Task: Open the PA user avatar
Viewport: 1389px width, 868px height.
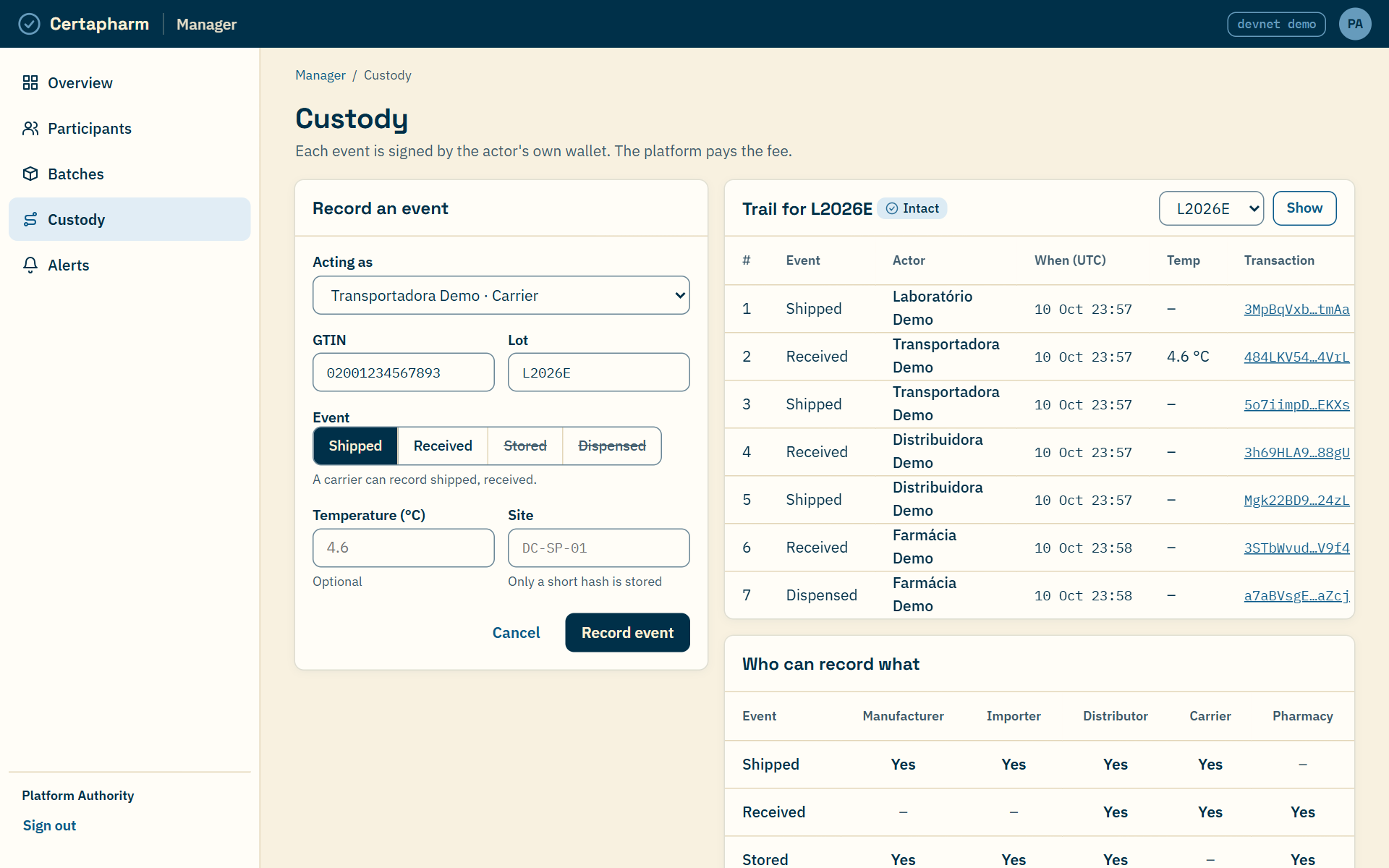Action: pos(1355,24)
